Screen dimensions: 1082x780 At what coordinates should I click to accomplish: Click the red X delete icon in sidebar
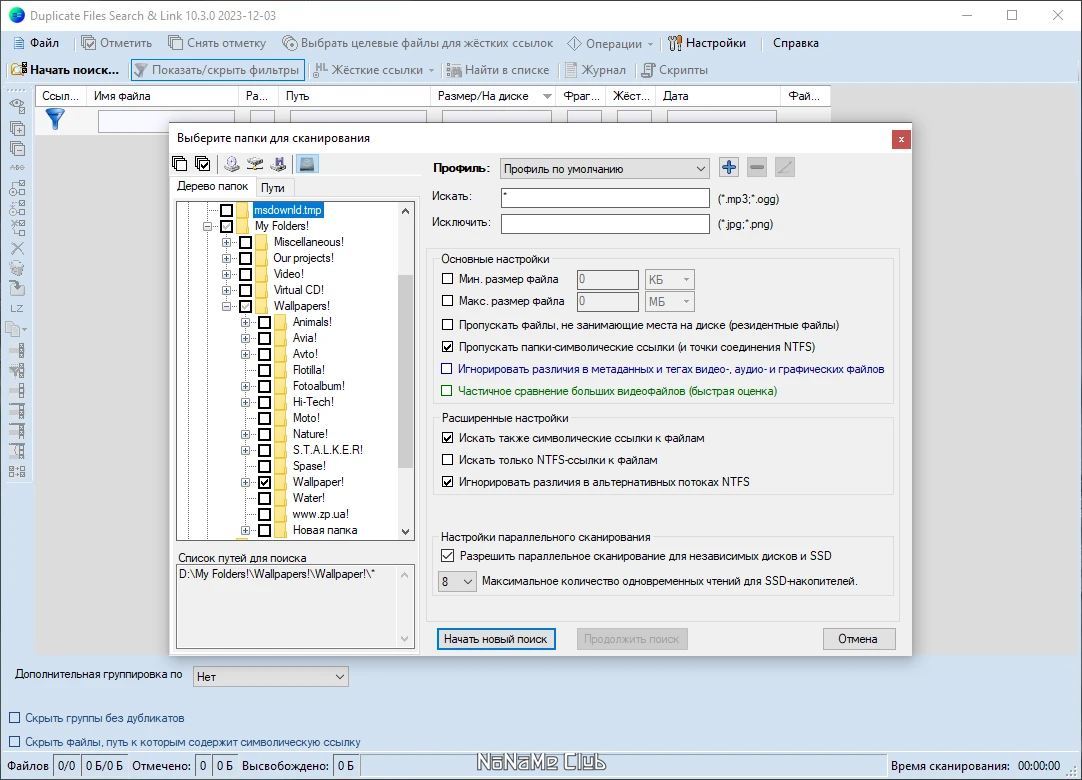17,248
